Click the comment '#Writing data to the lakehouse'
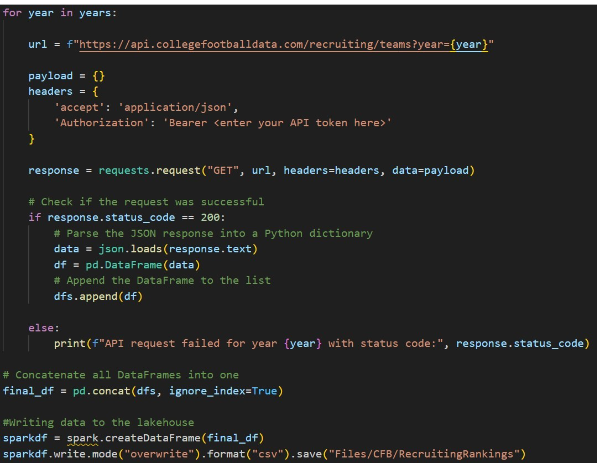 98,422
